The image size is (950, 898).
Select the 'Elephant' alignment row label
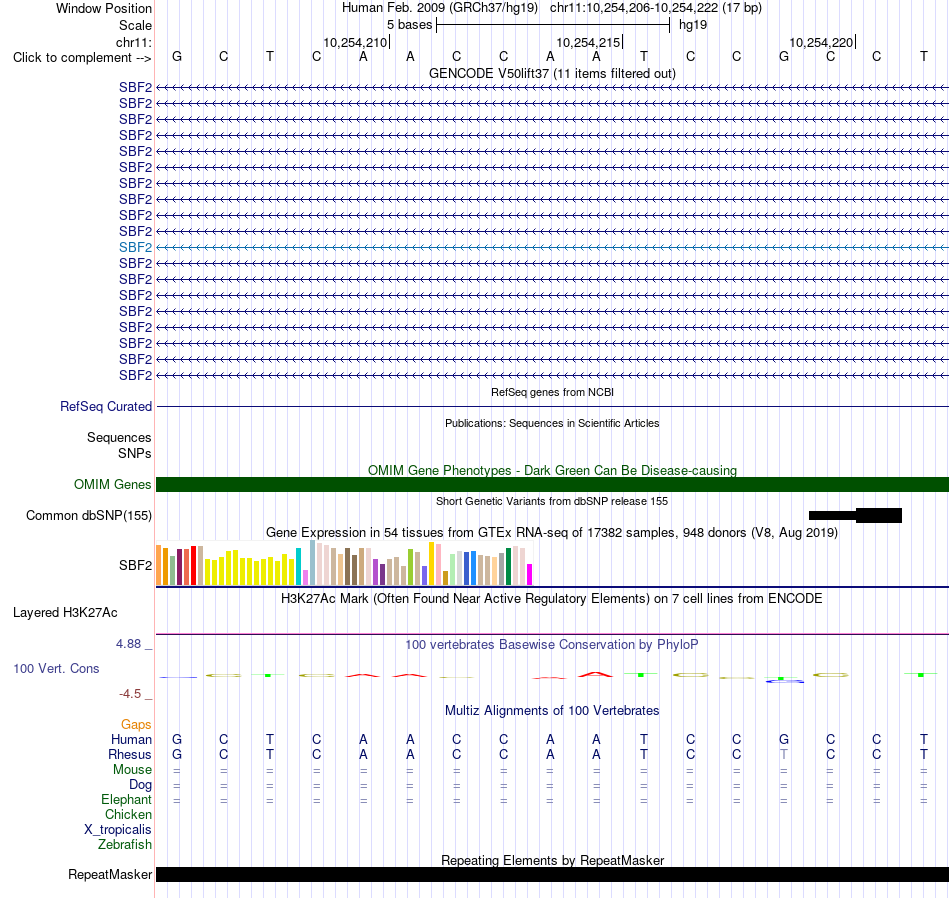pos(126,800)
